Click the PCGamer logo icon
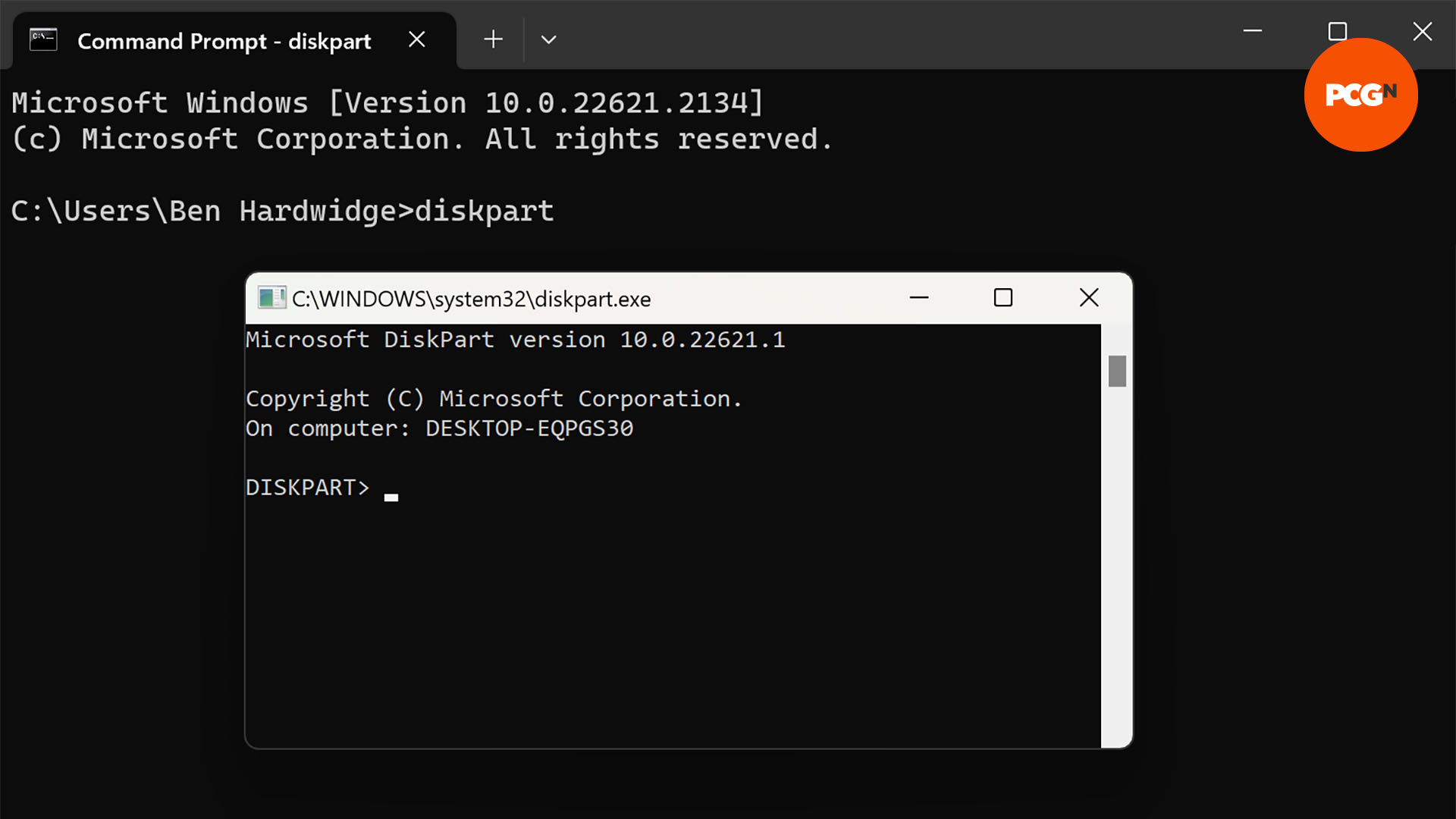Viewport: 1456px width, 819px height. point(1361,94)
